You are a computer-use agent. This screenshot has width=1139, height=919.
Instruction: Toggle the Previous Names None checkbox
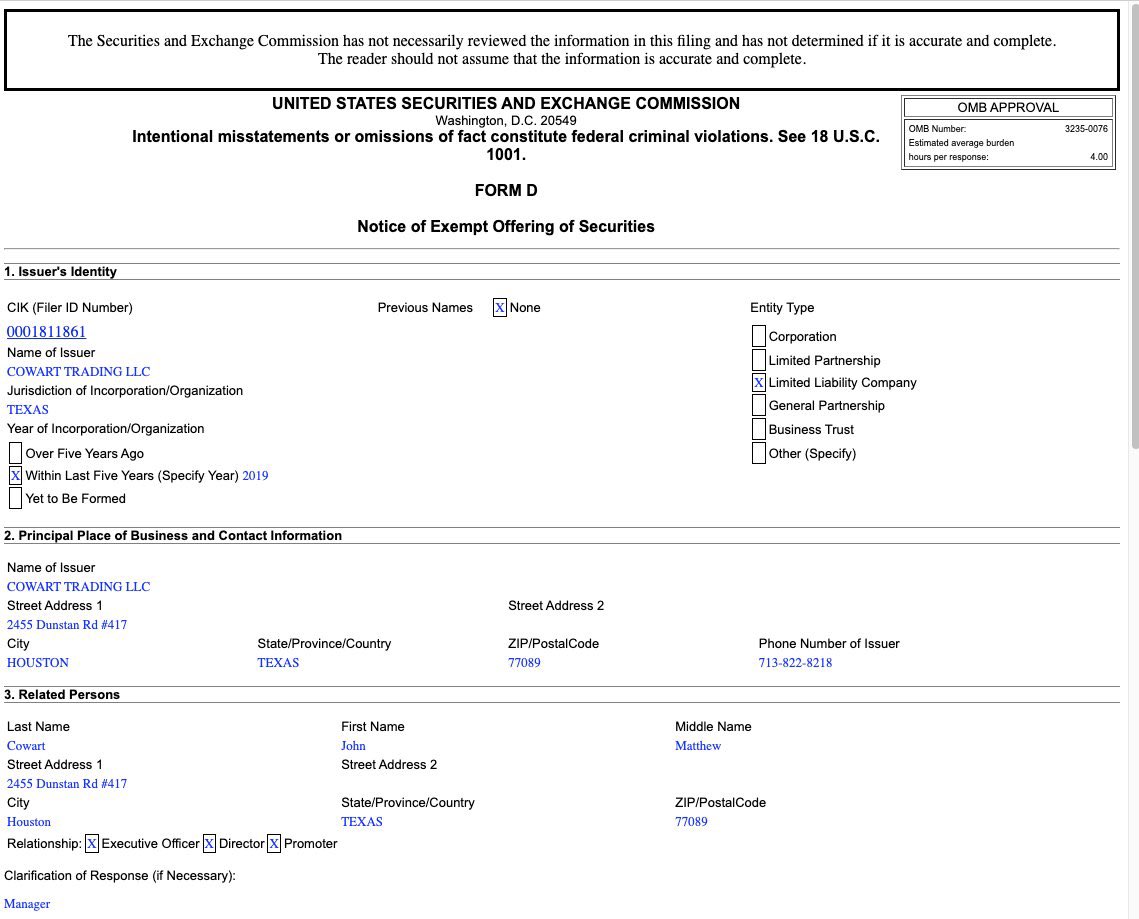(500, 308)
